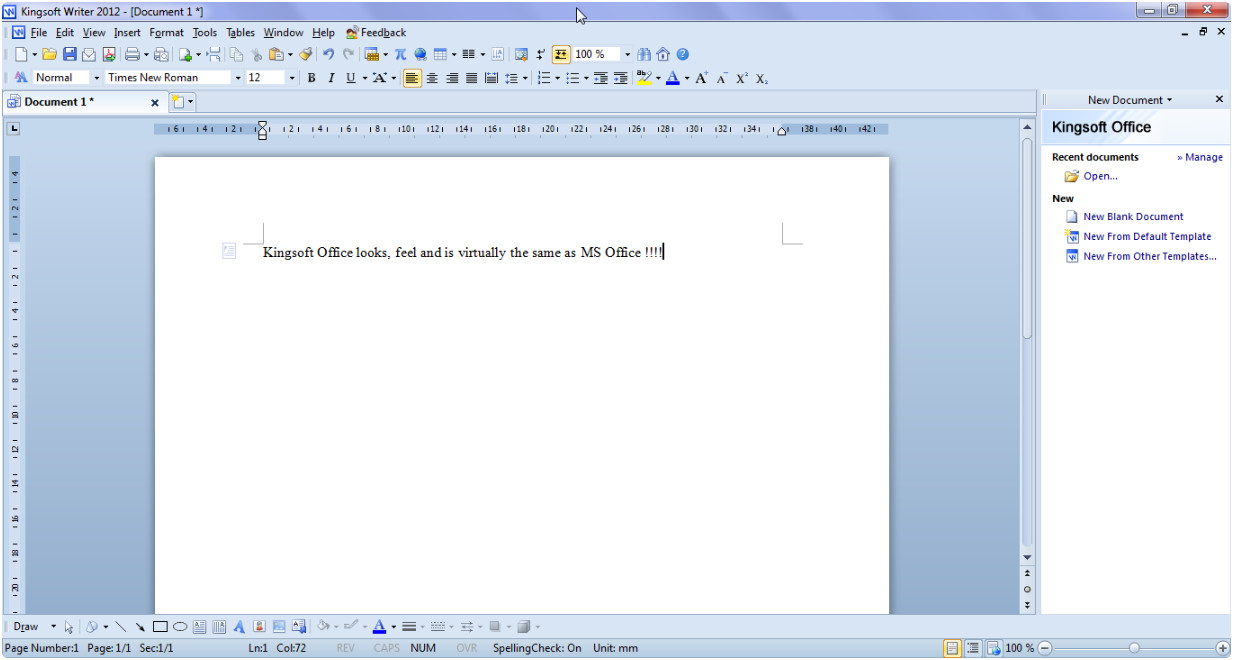1235x660 pixels.
Task: Insert an equation with the pi icon
Action: 400,54
